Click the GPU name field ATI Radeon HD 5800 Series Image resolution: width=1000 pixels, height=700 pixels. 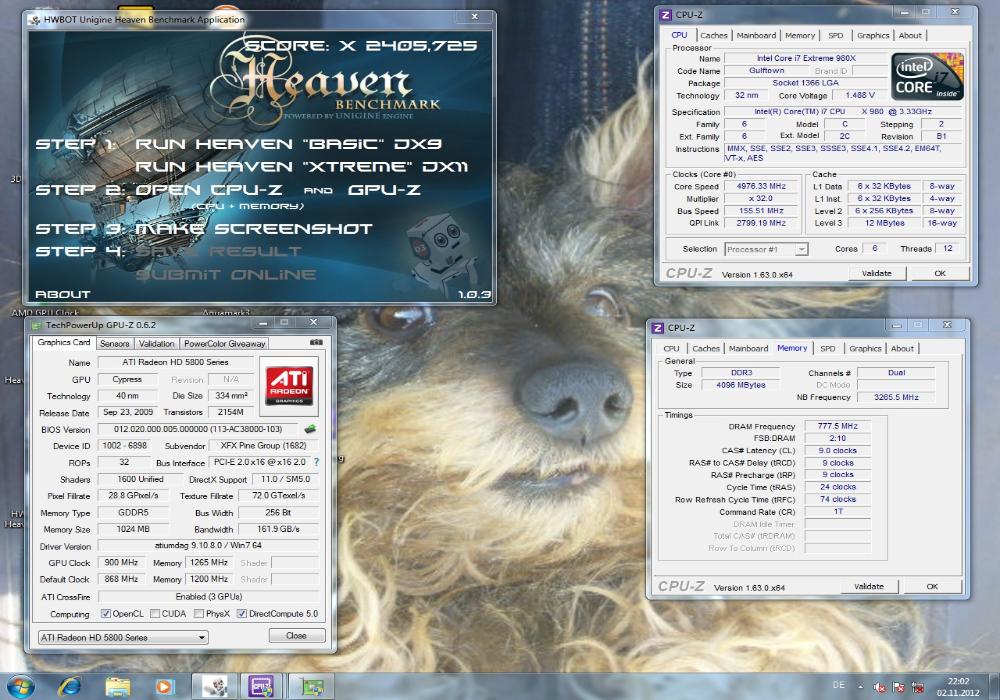click(x=175, y=362)
